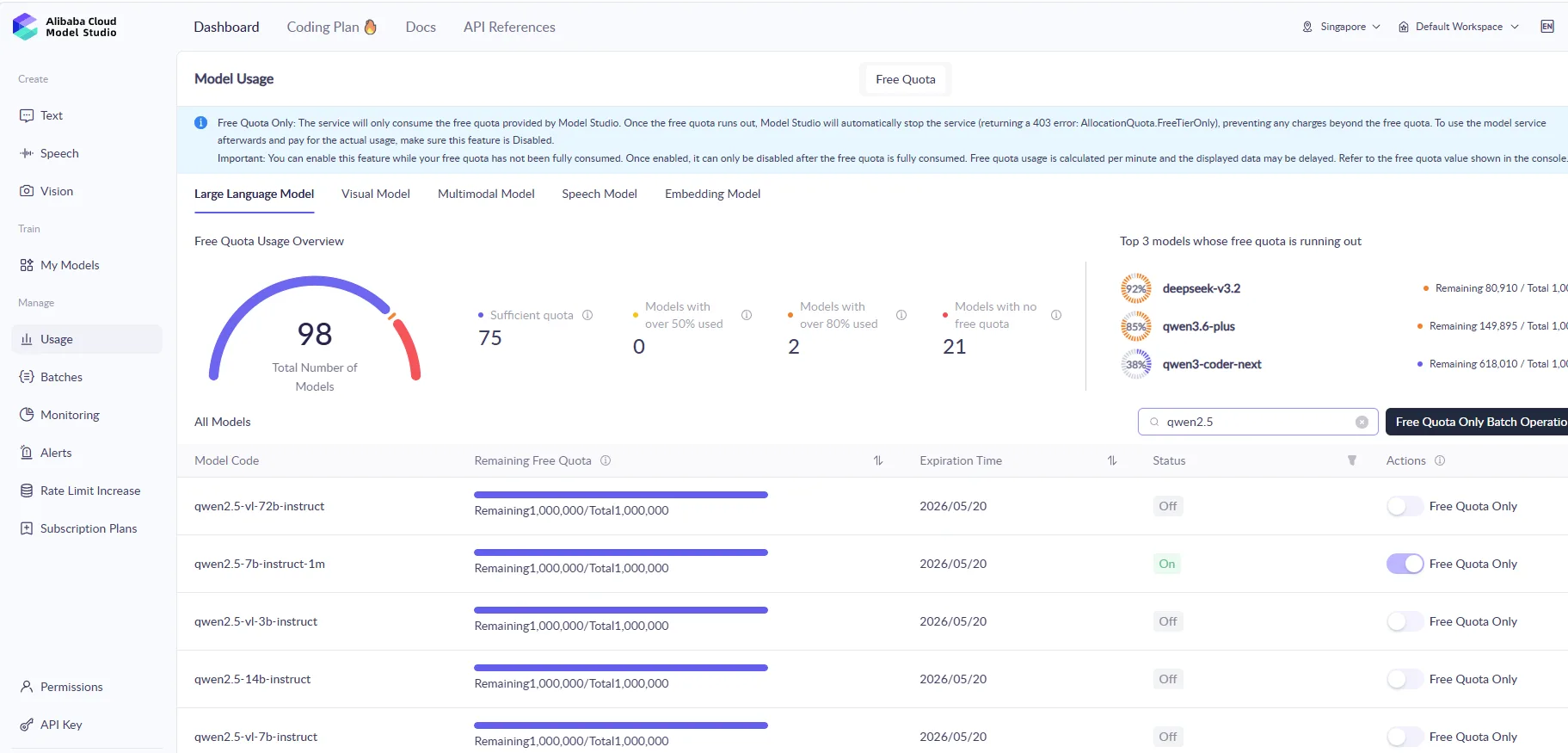Open the Coding Plan top menu
The width and height of the screenshot is (1568, 753).
click(x=332, y=27)
